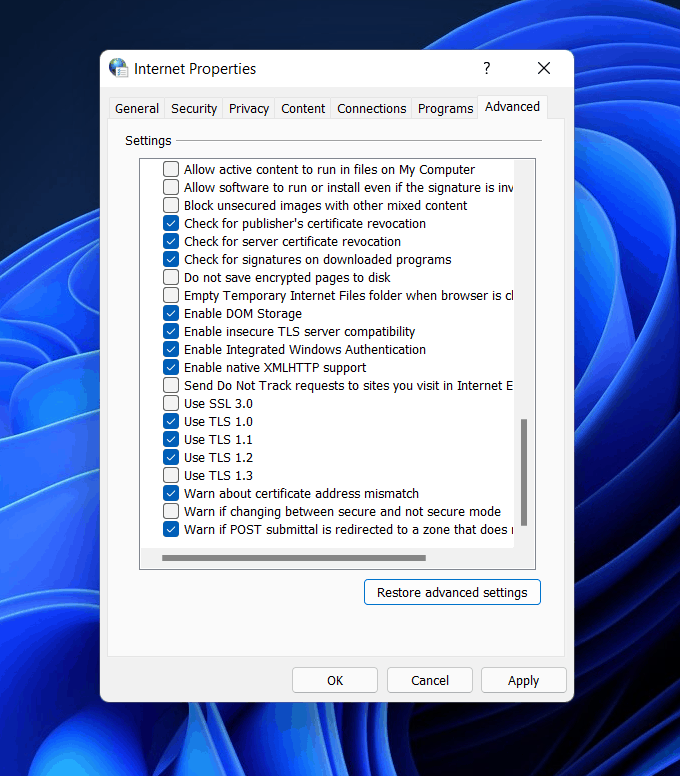Click the 'Settings' group label

tap(148, 141)
